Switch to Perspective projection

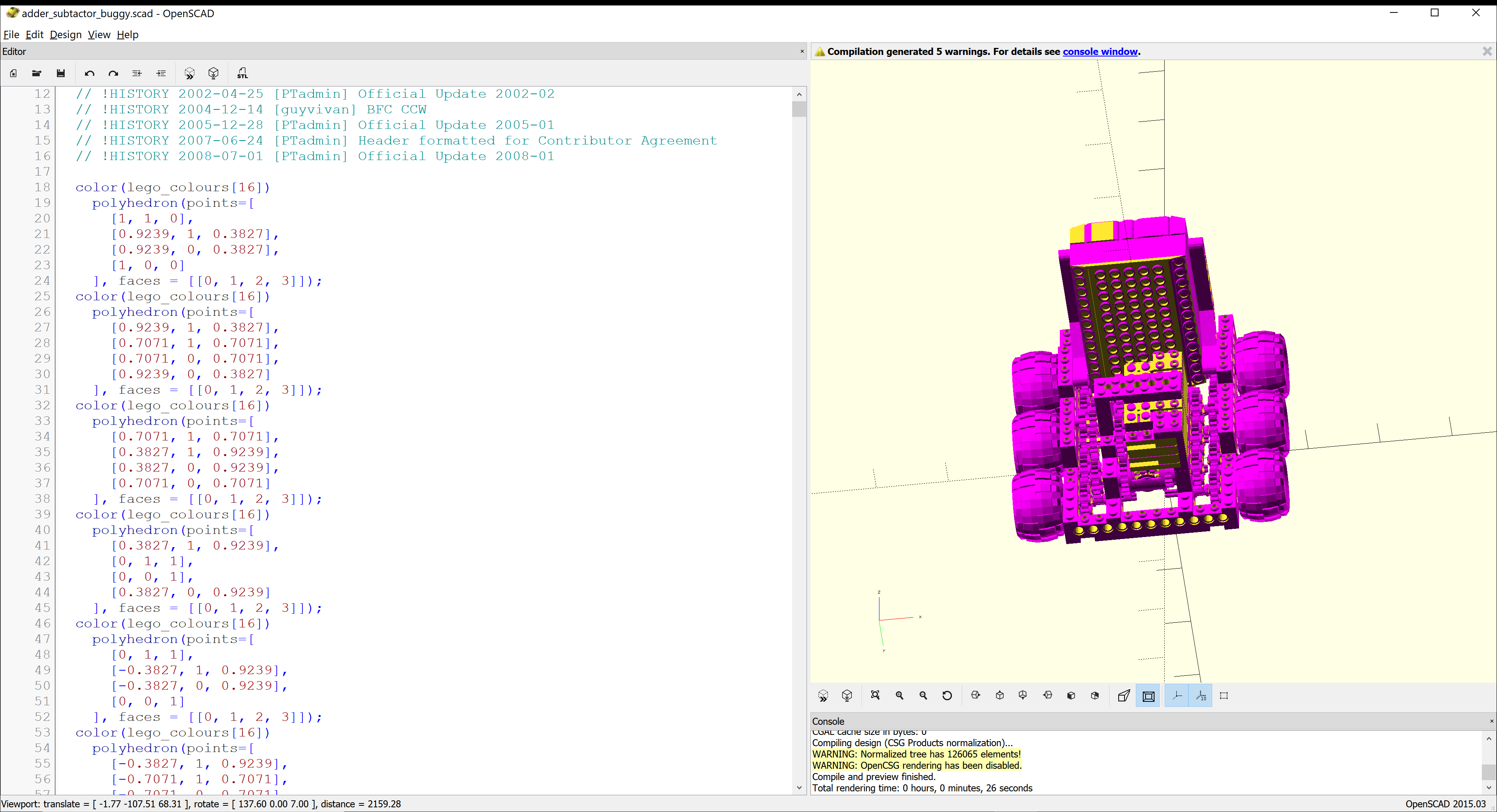1124,695
